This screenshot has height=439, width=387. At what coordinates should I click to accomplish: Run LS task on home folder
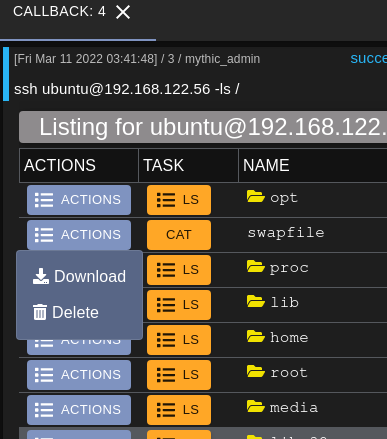pyautogui.click(x=179, y=340)
